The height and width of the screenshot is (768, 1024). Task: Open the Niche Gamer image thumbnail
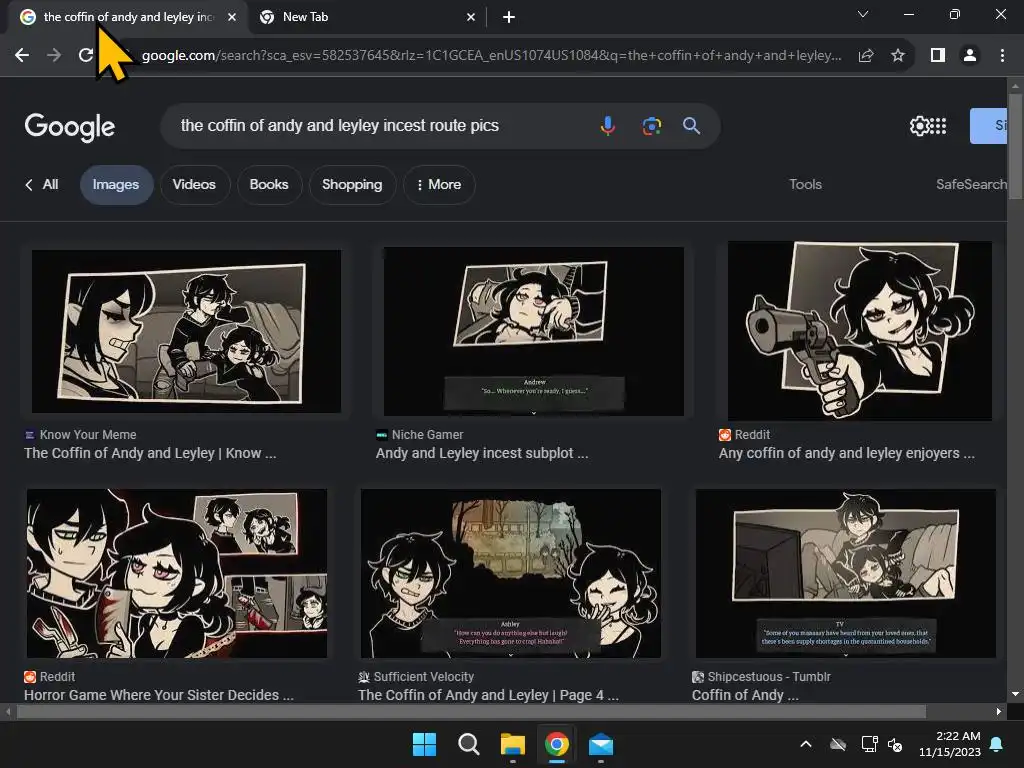coord(534,331)
